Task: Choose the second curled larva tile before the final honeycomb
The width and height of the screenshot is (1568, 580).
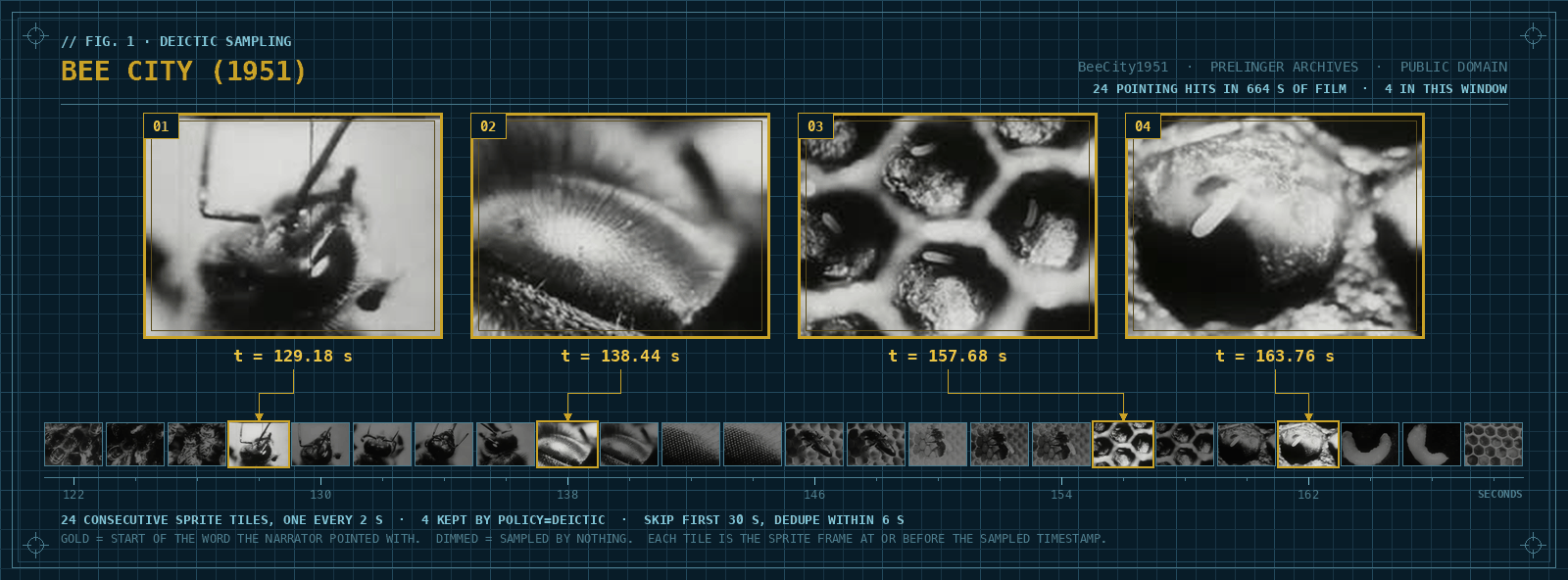Action: [1432, 444]
